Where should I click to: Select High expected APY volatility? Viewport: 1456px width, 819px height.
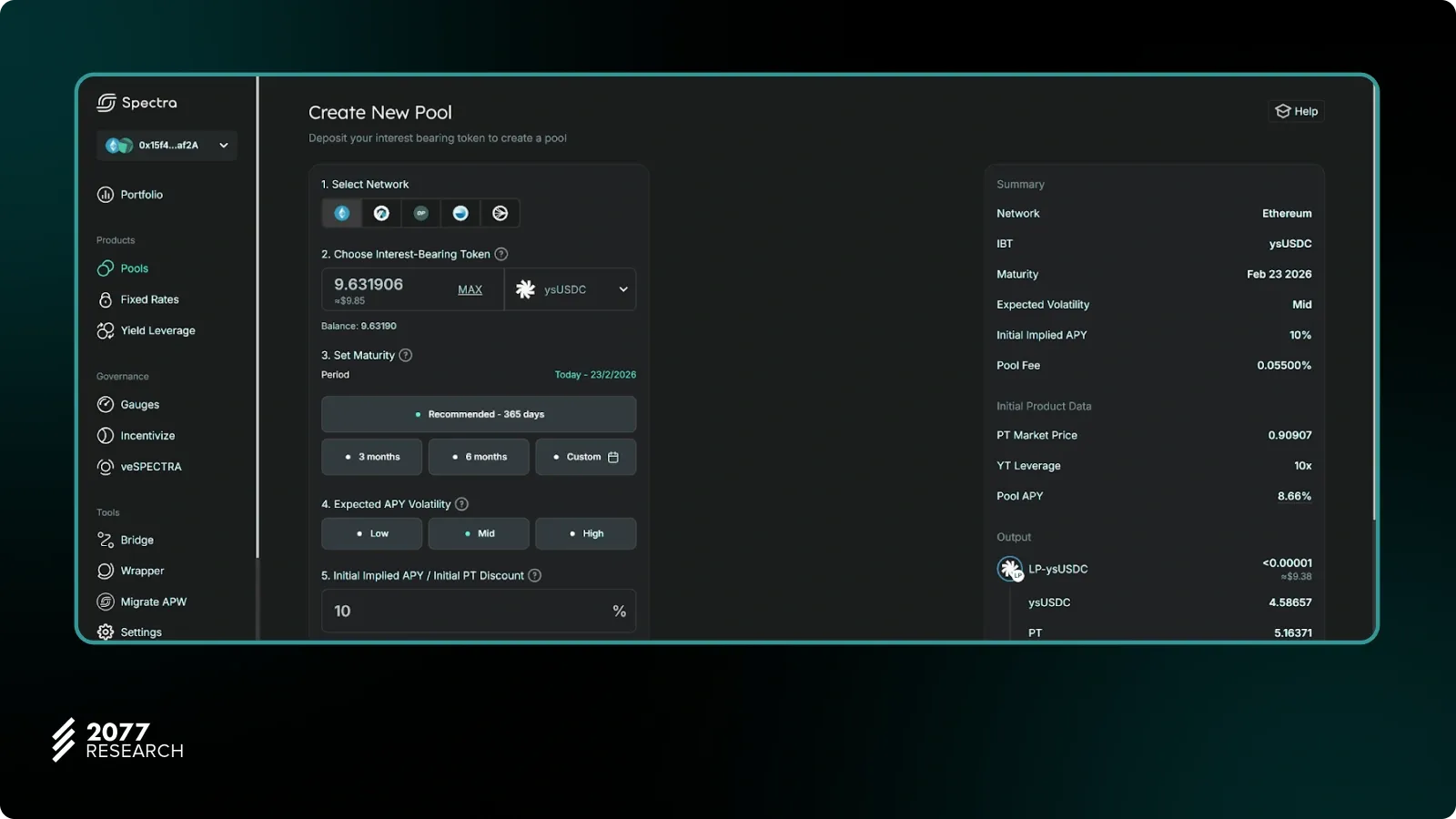pyautogui.click(x=585, y=533)
